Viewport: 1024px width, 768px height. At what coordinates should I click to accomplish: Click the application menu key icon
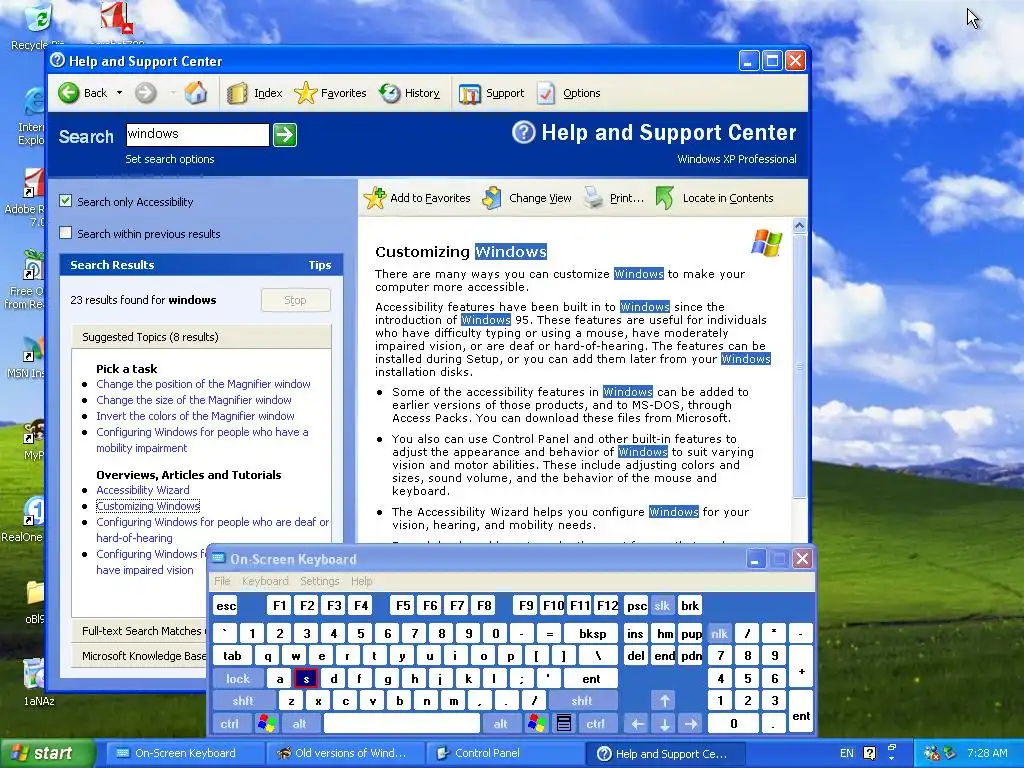pos(564,724)
